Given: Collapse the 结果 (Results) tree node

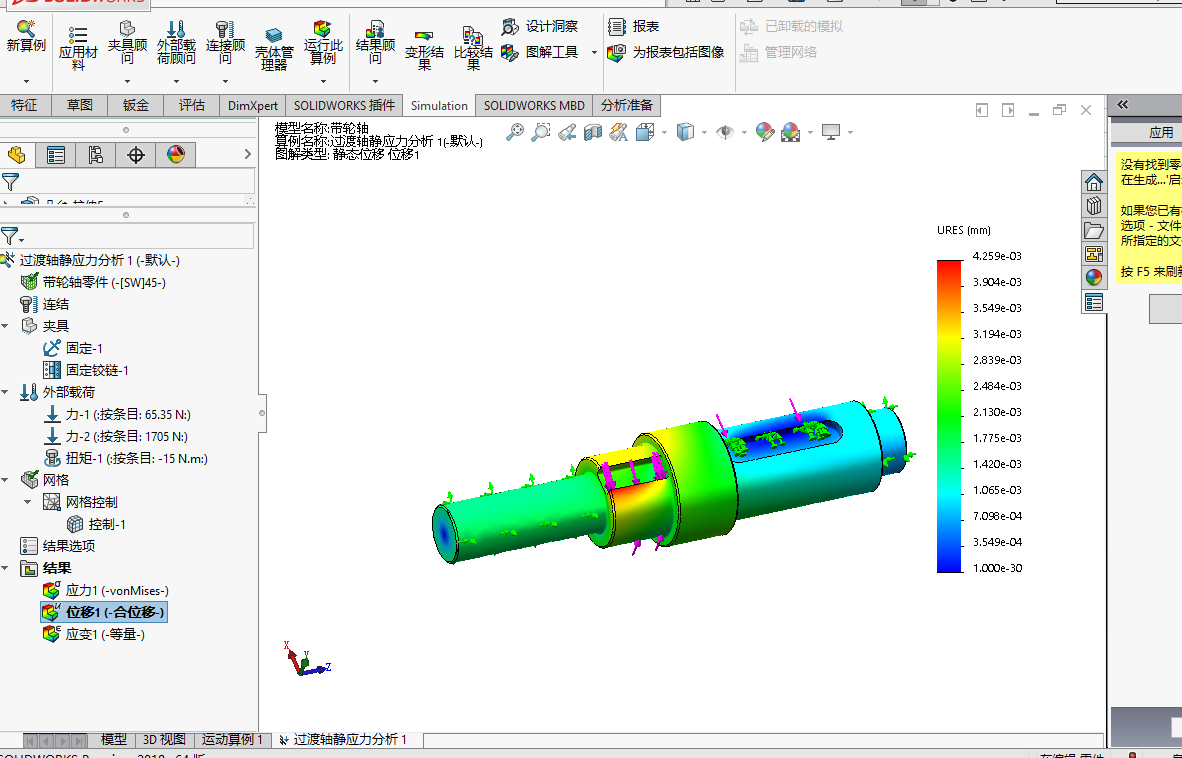Looking at the screenshot, I should (5, 568).
